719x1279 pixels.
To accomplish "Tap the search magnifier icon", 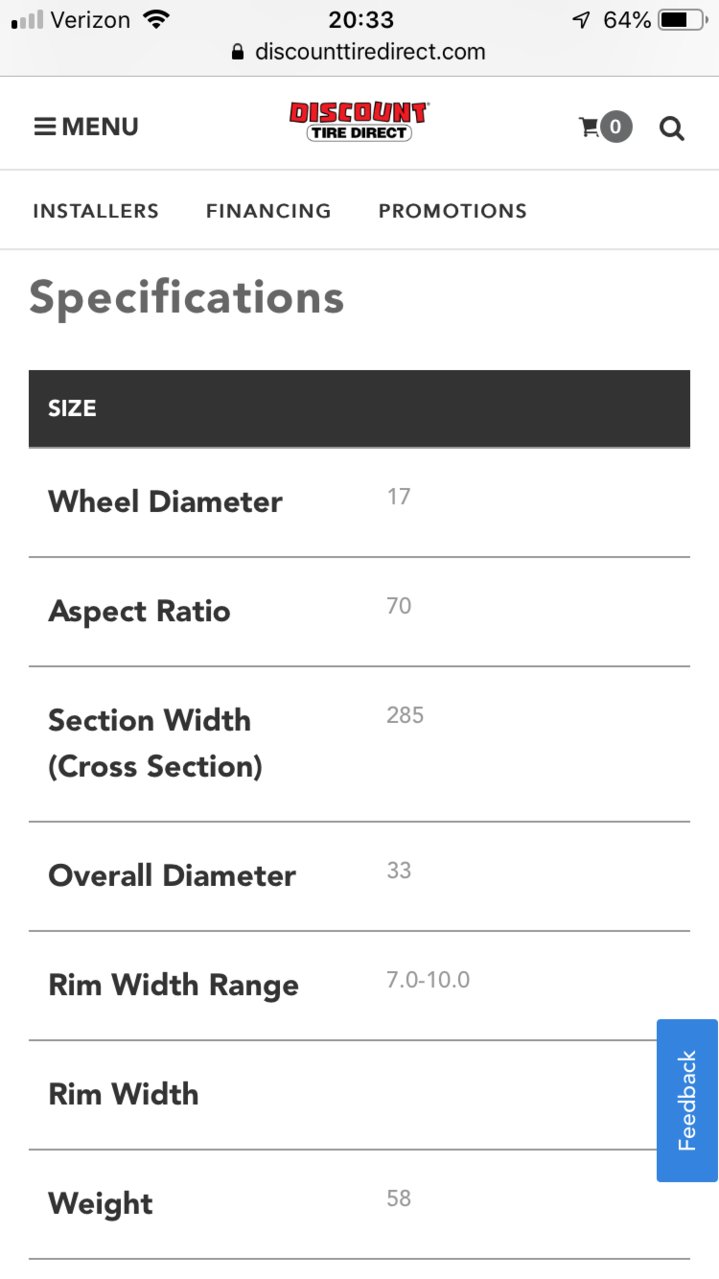I will [x=672, y=128].
